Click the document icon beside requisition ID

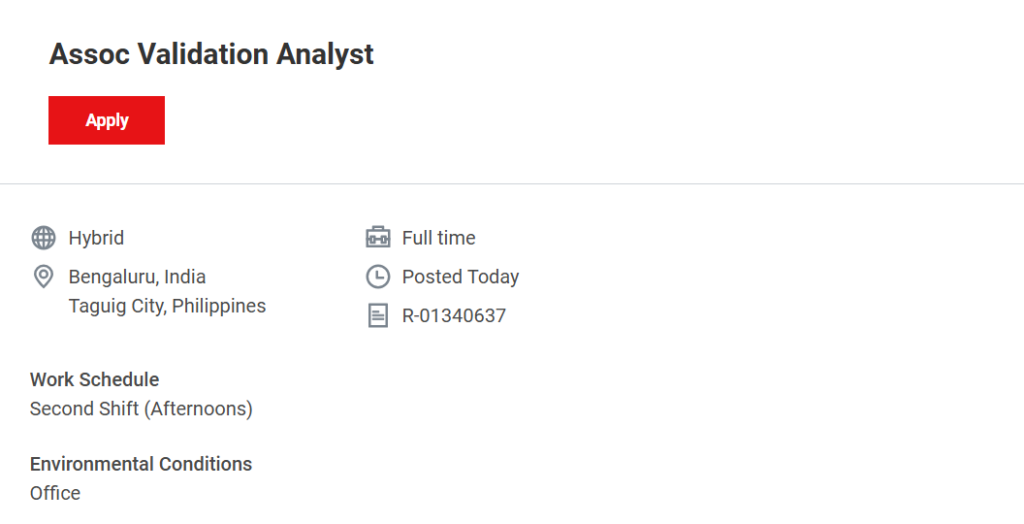click(377, 316)
